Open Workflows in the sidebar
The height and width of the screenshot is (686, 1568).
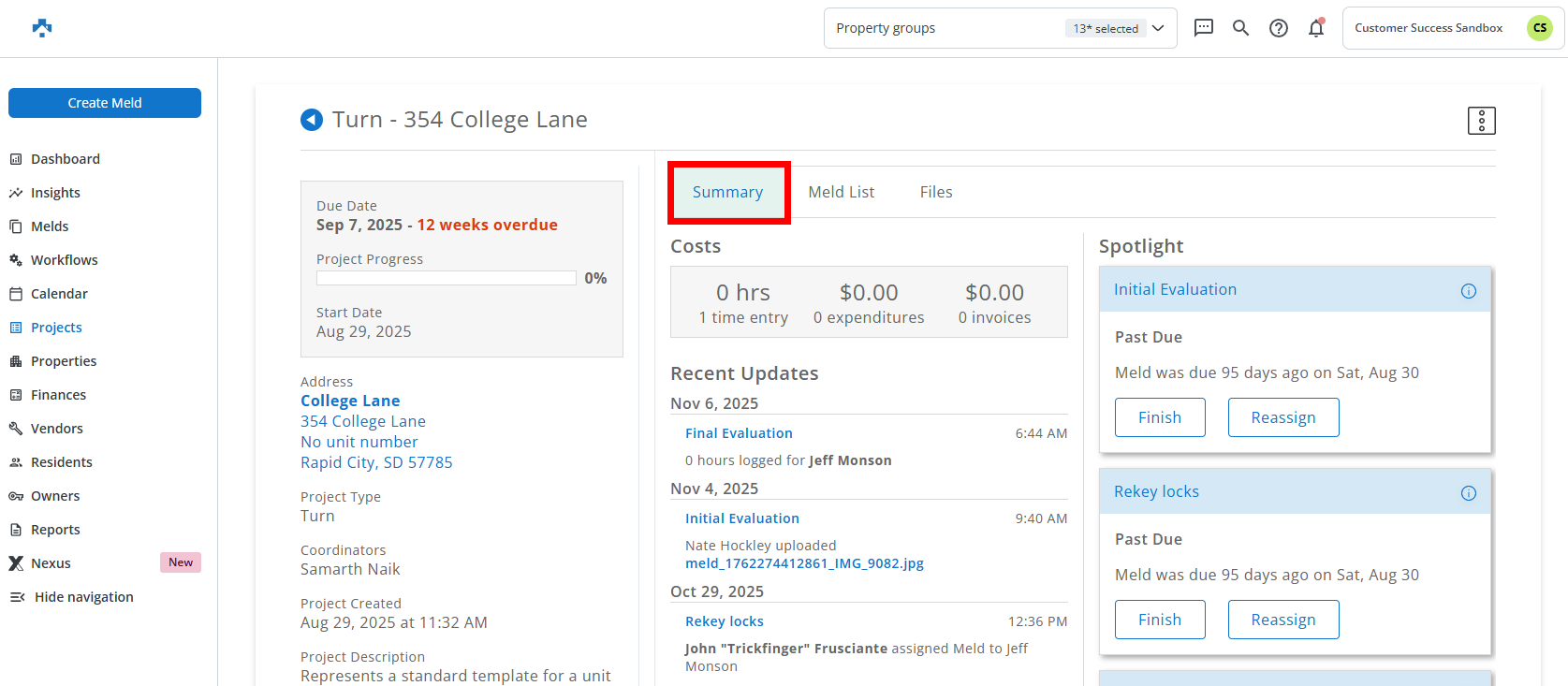[64, 260]
